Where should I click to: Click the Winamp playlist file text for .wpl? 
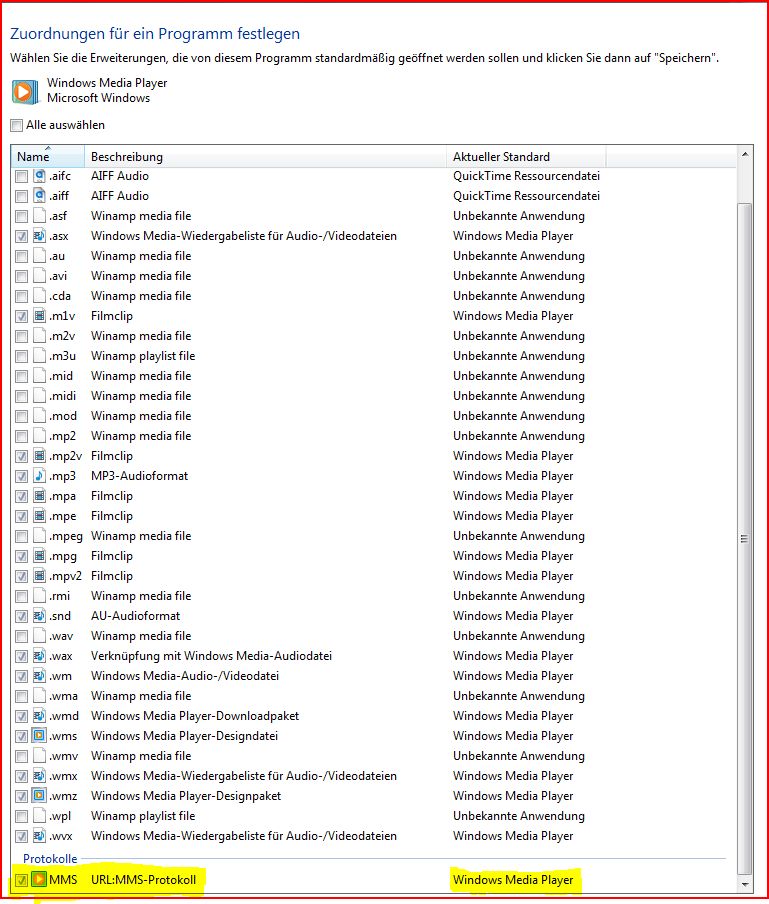click(x=143, y=816)
